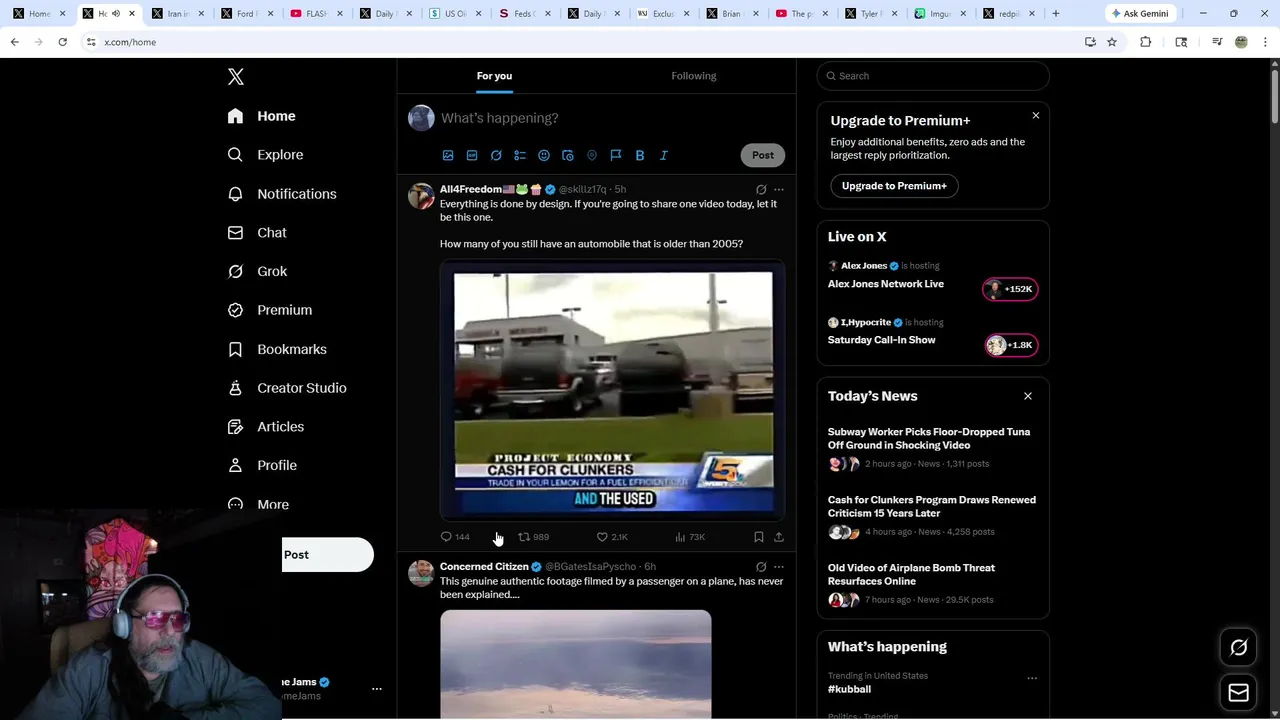Click the flag icon in composer
Viewport: 1280px width, 720px height.
tap(616, 155)
